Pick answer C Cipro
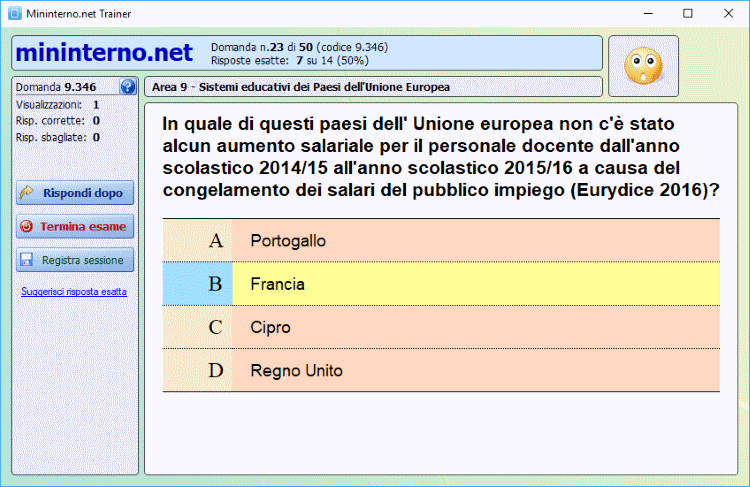The width and height of the screenshot is (750, 487). pos(475,327)
